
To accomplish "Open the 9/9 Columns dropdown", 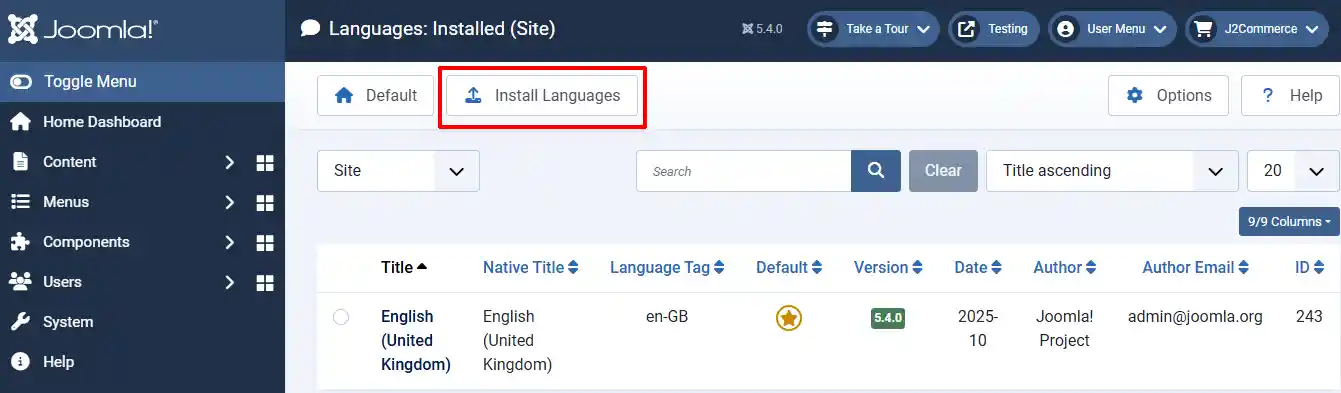I will pyautogui.click(x=1289, y=222).
